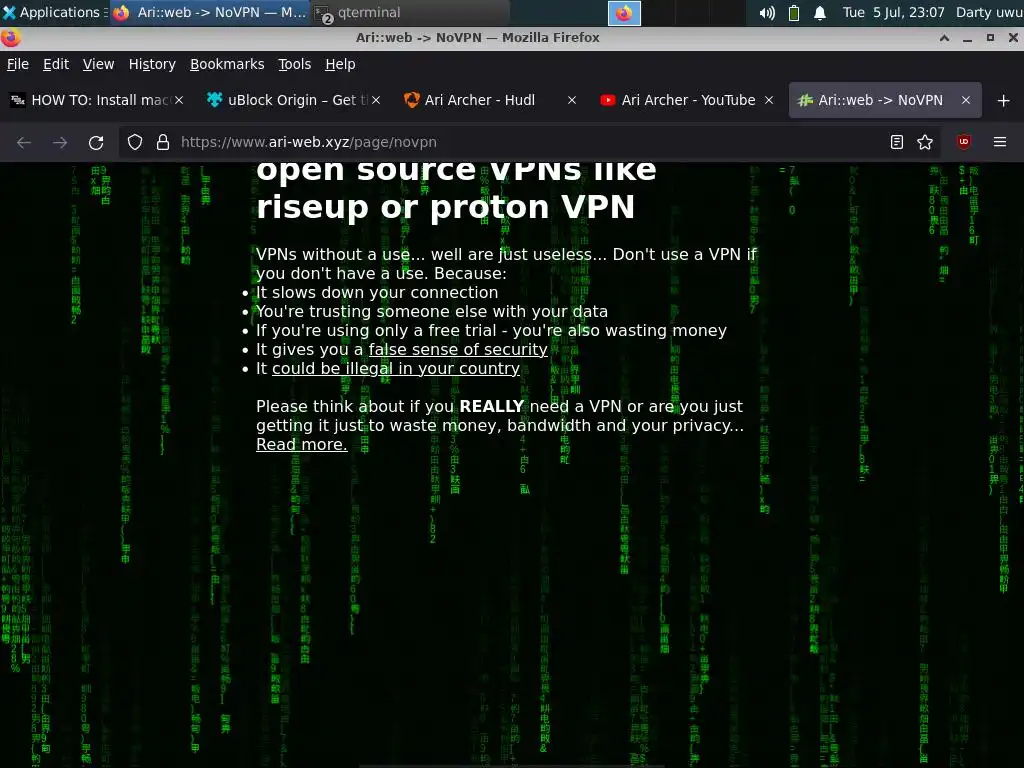Viewport: 1024px width, 768px height.
Task: Open the File menu
Action: 18,64
